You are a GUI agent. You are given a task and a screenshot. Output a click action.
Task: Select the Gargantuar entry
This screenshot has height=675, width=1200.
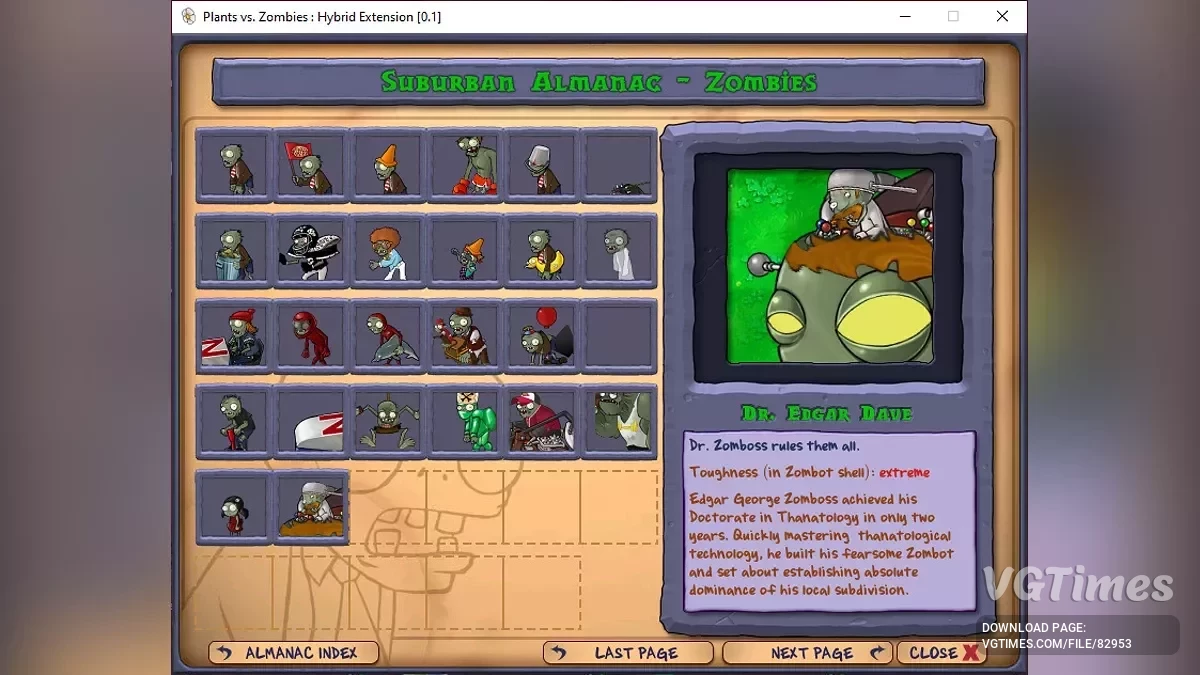point(619,422)
